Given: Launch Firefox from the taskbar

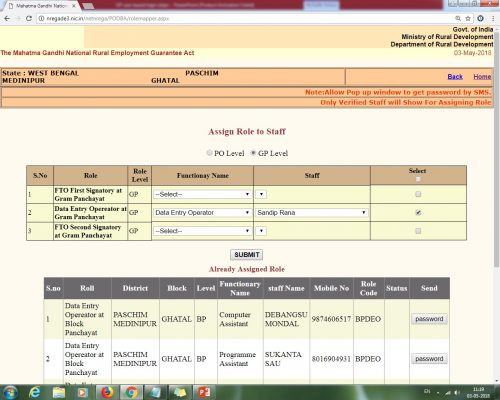Looking at the screenshot, I should 107,392.
